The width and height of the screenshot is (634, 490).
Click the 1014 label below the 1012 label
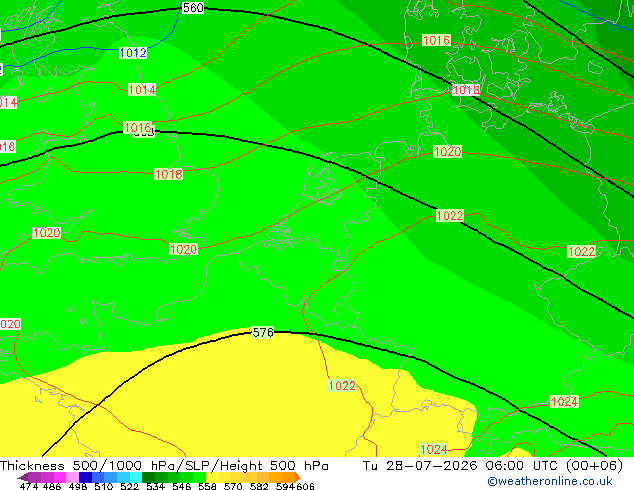142,89
